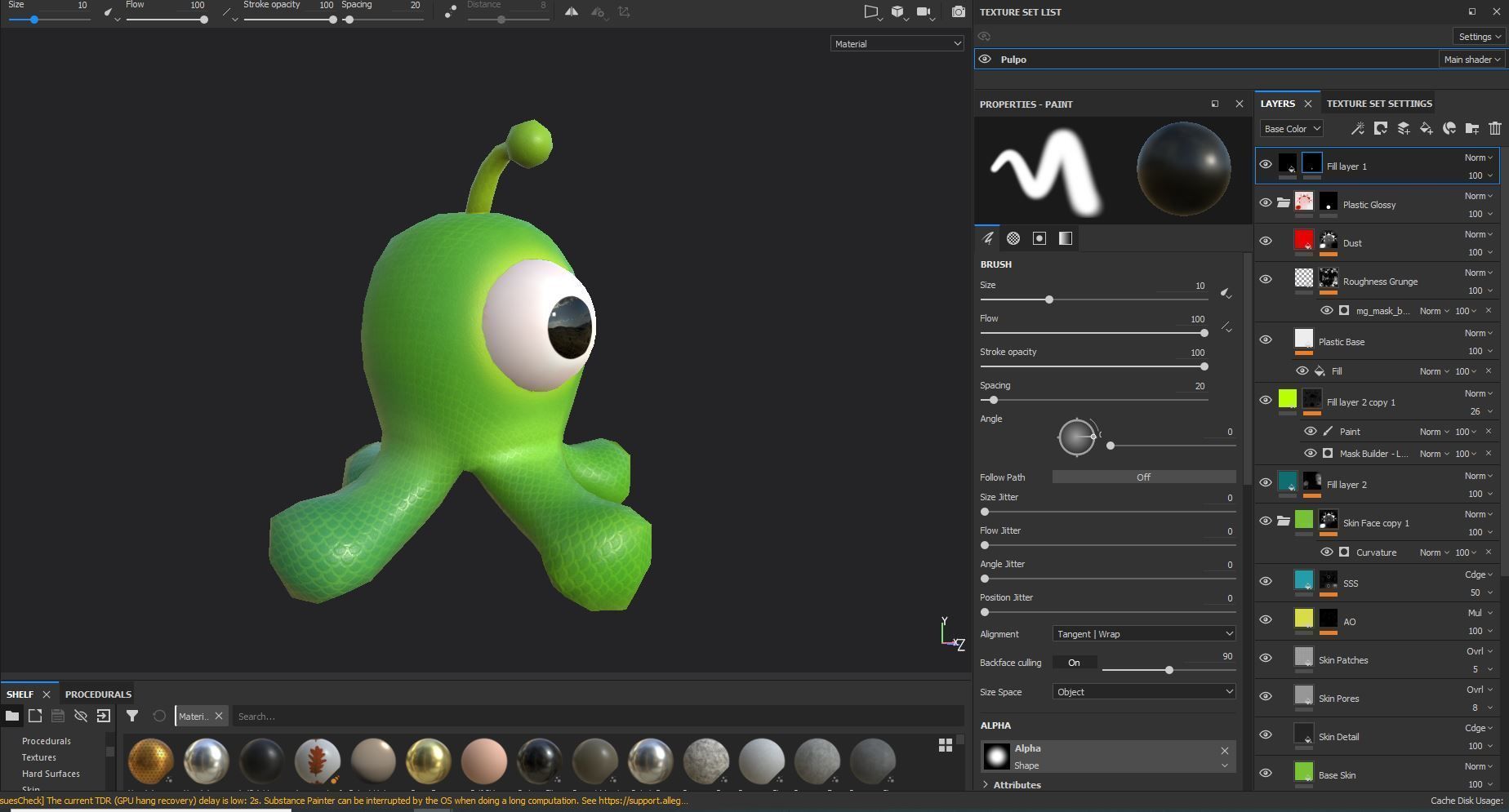
Task: Open the Base Color channel dropdown
Action: click(1291, 129)
